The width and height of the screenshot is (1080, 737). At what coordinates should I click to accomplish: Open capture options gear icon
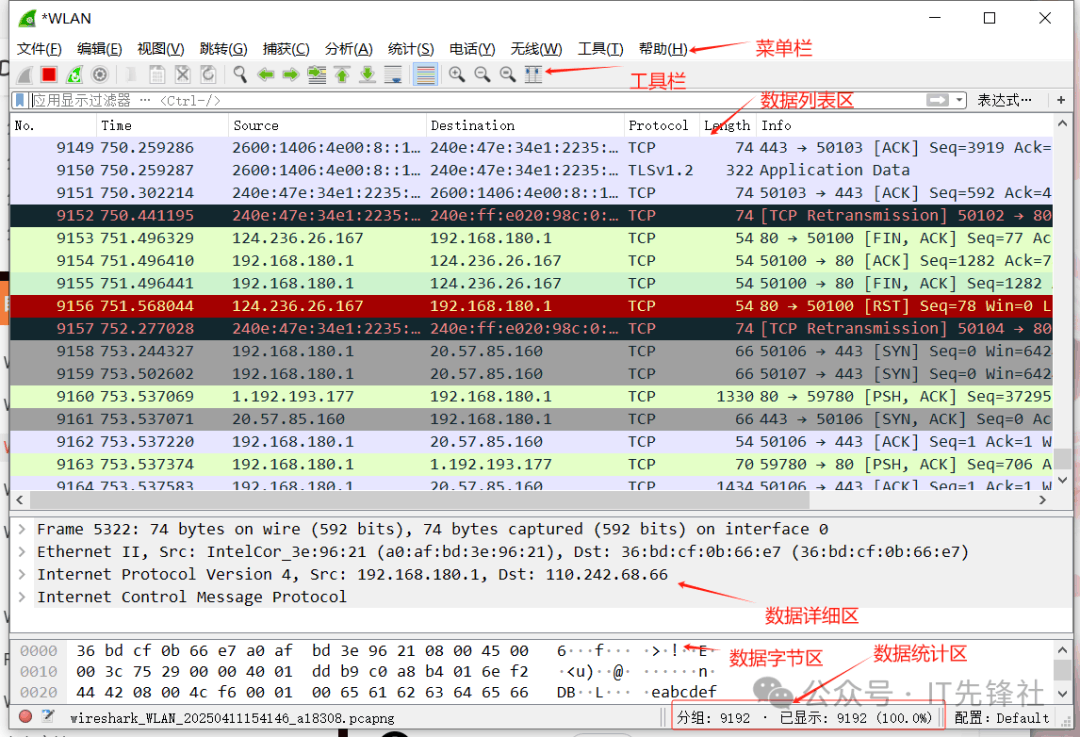[100, 75]
